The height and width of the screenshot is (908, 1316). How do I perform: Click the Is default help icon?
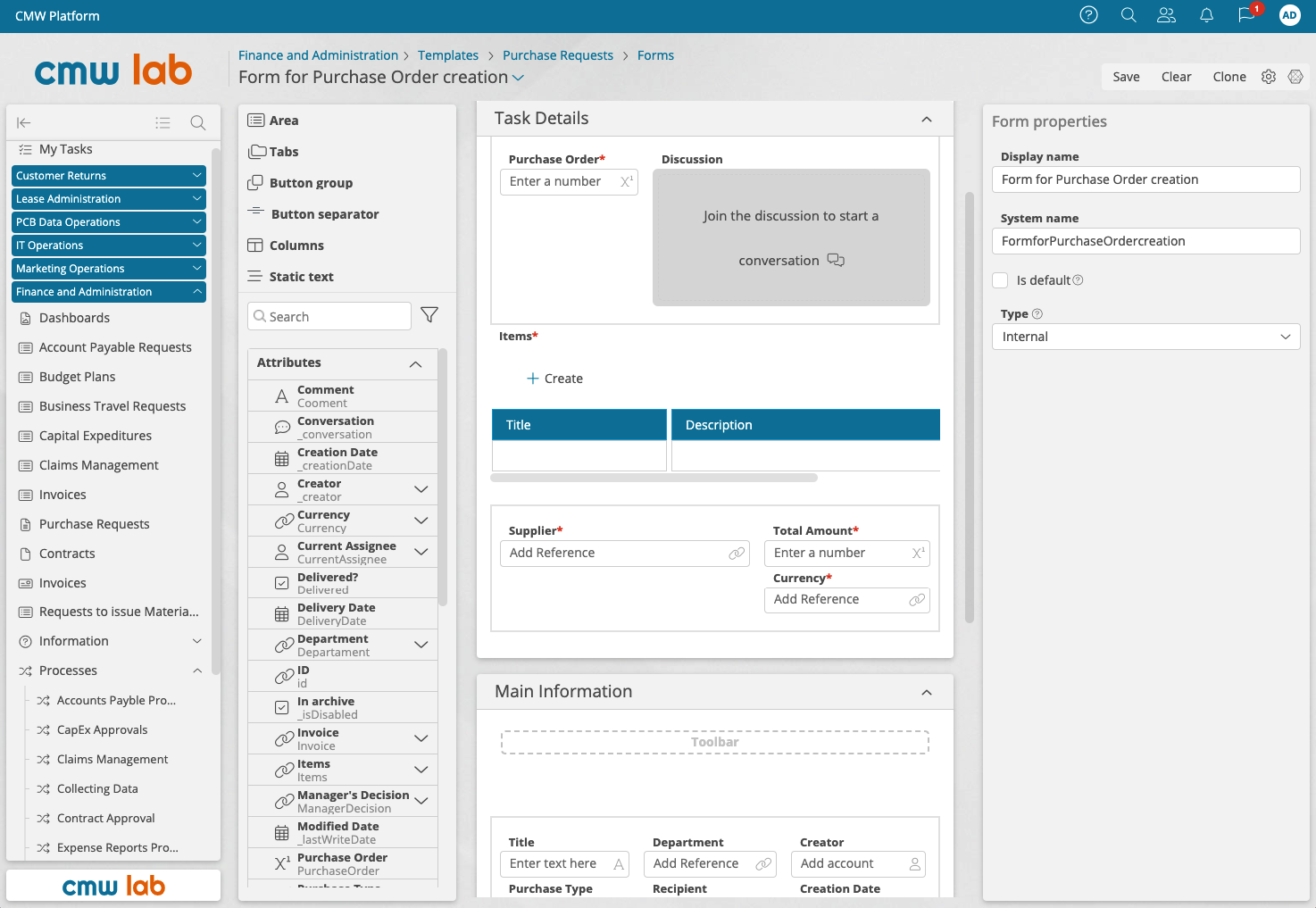pos(1078,280)
